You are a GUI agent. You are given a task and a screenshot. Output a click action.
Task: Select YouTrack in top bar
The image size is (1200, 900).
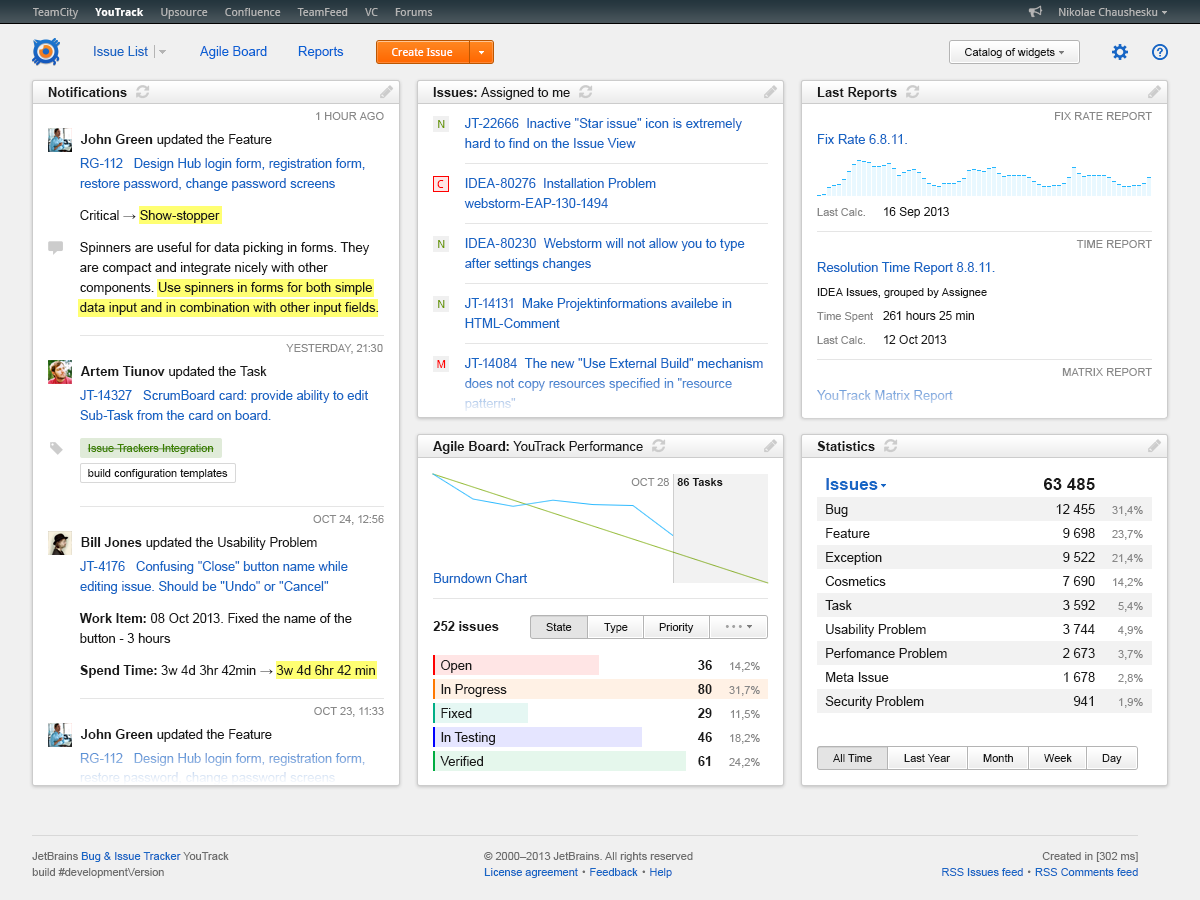click(x=119, y=12)
